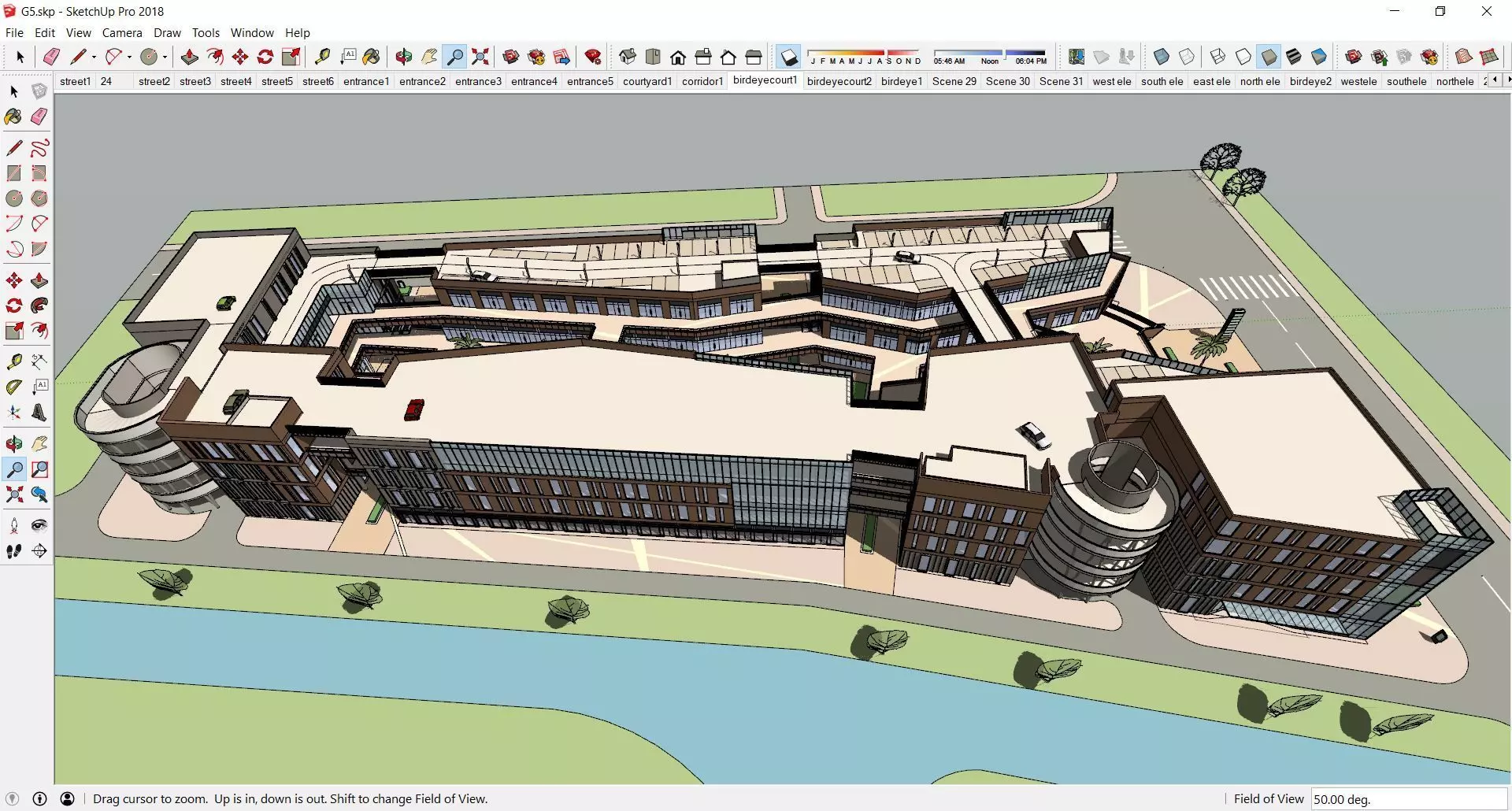Select the Rectangle tool in left toolbar
Image resolution: width=1512 pixels, height=811 pixels.
[x=14, y=173]
